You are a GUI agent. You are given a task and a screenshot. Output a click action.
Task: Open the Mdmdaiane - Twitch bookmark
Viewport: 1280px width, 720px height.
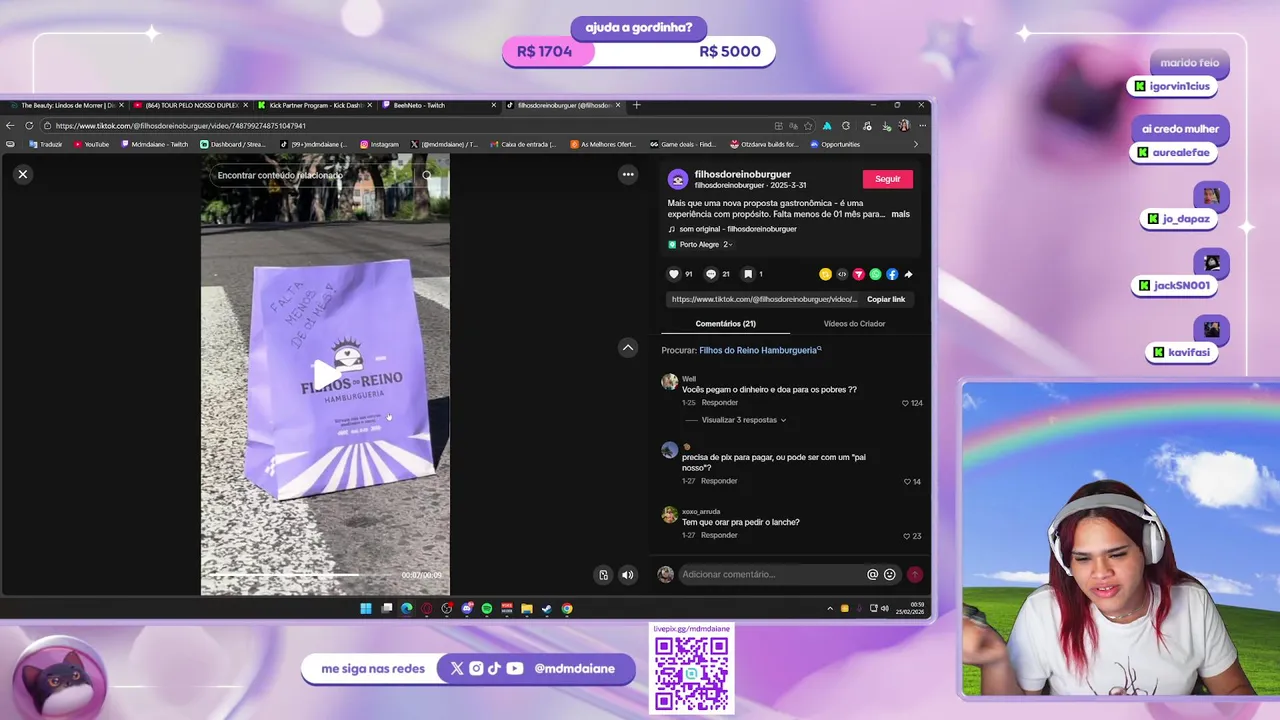click(x=155, y=144)
